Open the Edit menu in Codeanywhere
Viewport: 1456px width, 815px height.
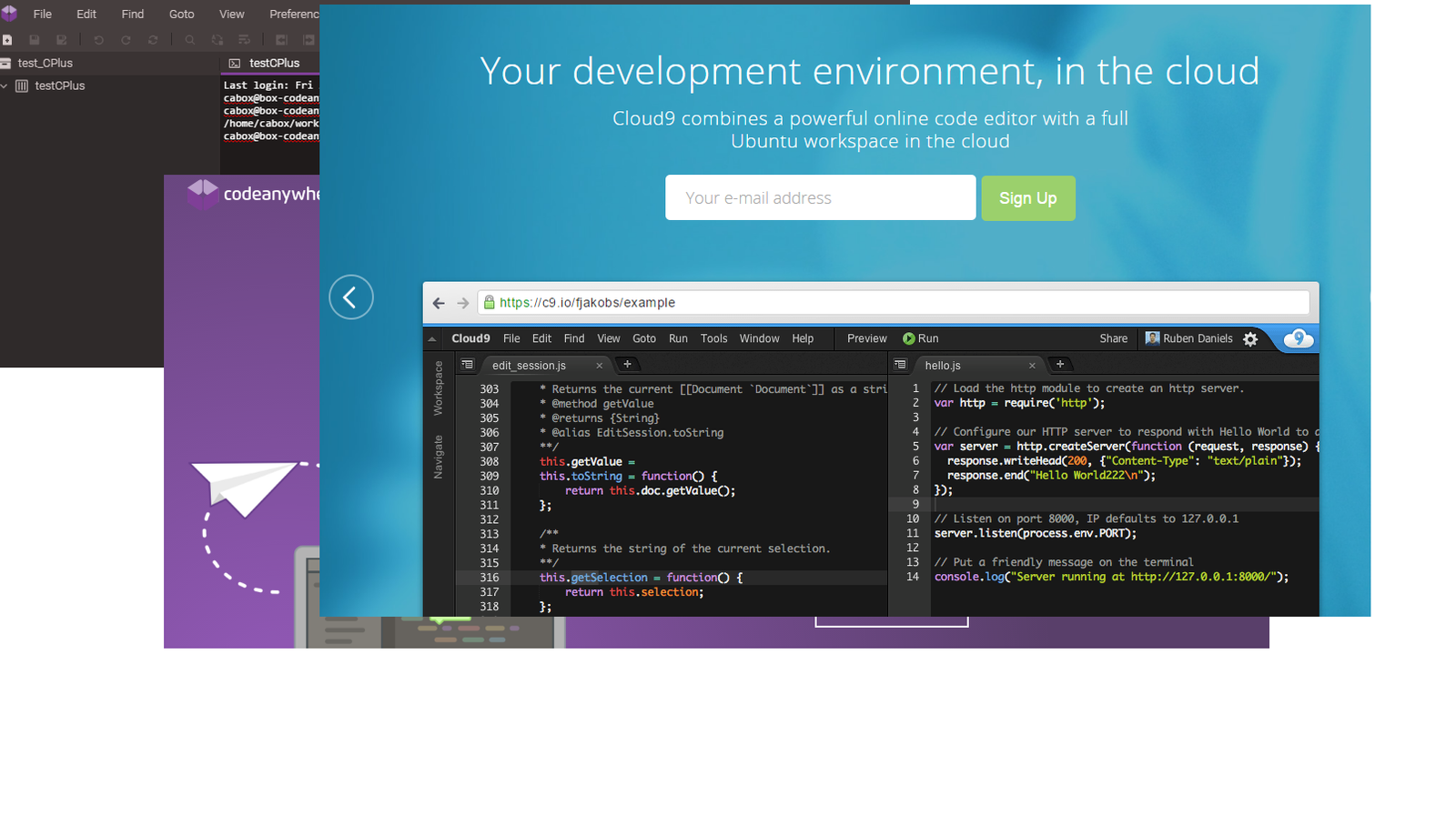86,15
